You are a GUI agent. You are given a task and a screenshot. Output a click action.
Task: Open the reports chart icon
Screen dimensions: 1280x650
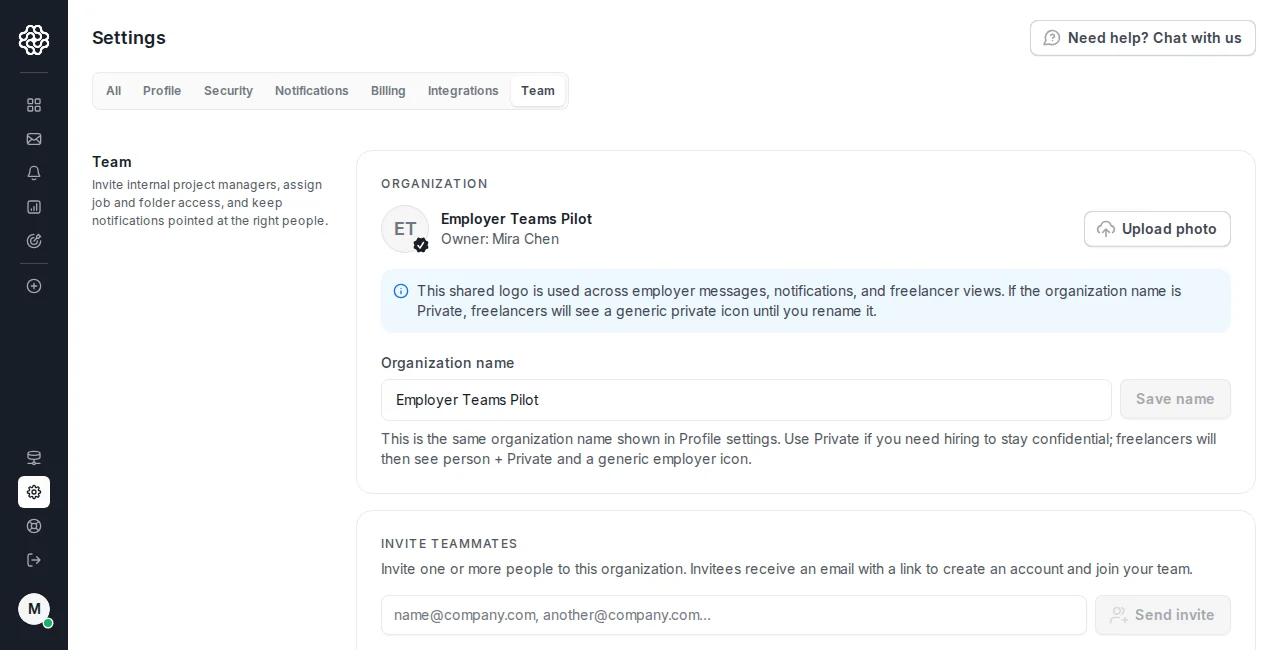click(x=34, y=207)
